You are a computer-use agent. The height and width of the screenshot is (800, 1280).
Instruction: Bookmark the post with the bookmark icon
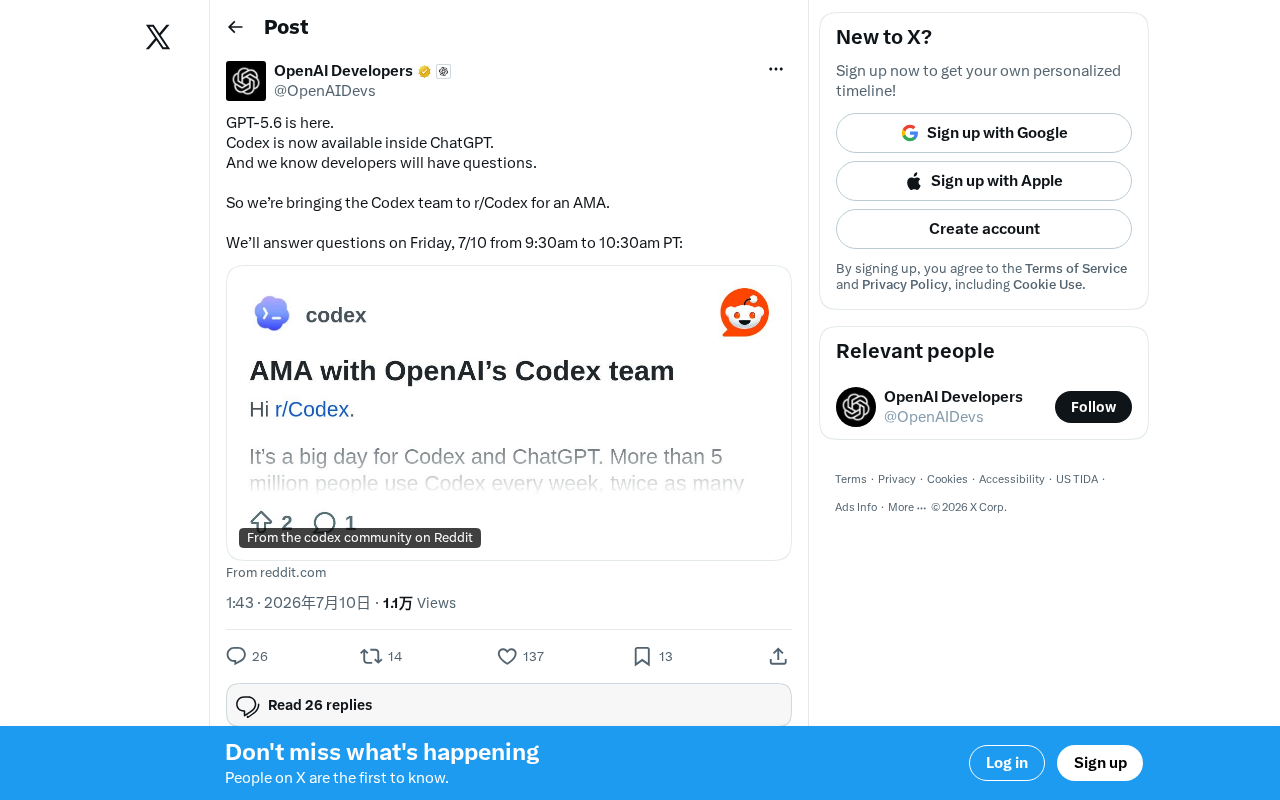tap(642, 656)
